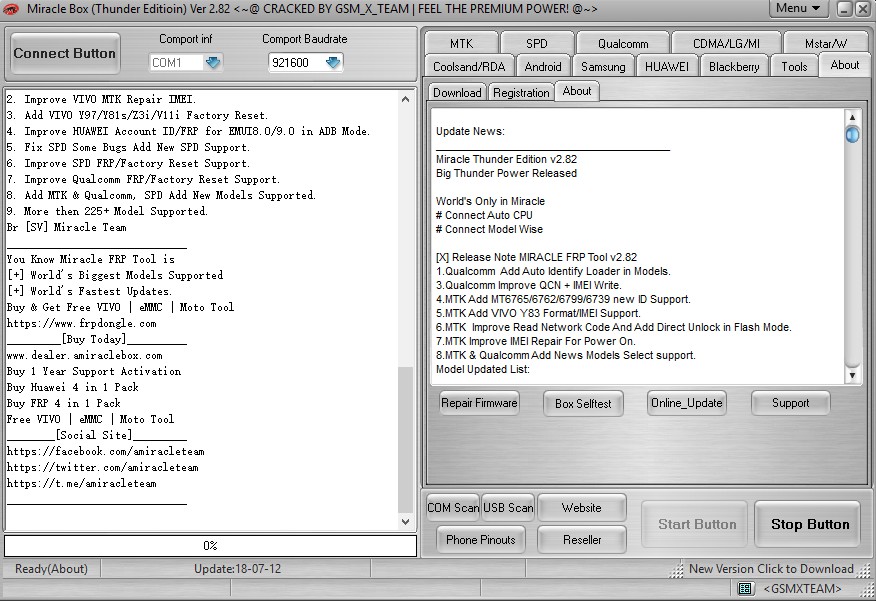Viewport: 876px width, 601px height.
Task: Click 'Buy Huawei 4 in 1 Pack' line
Action: (x=73, y=387)
